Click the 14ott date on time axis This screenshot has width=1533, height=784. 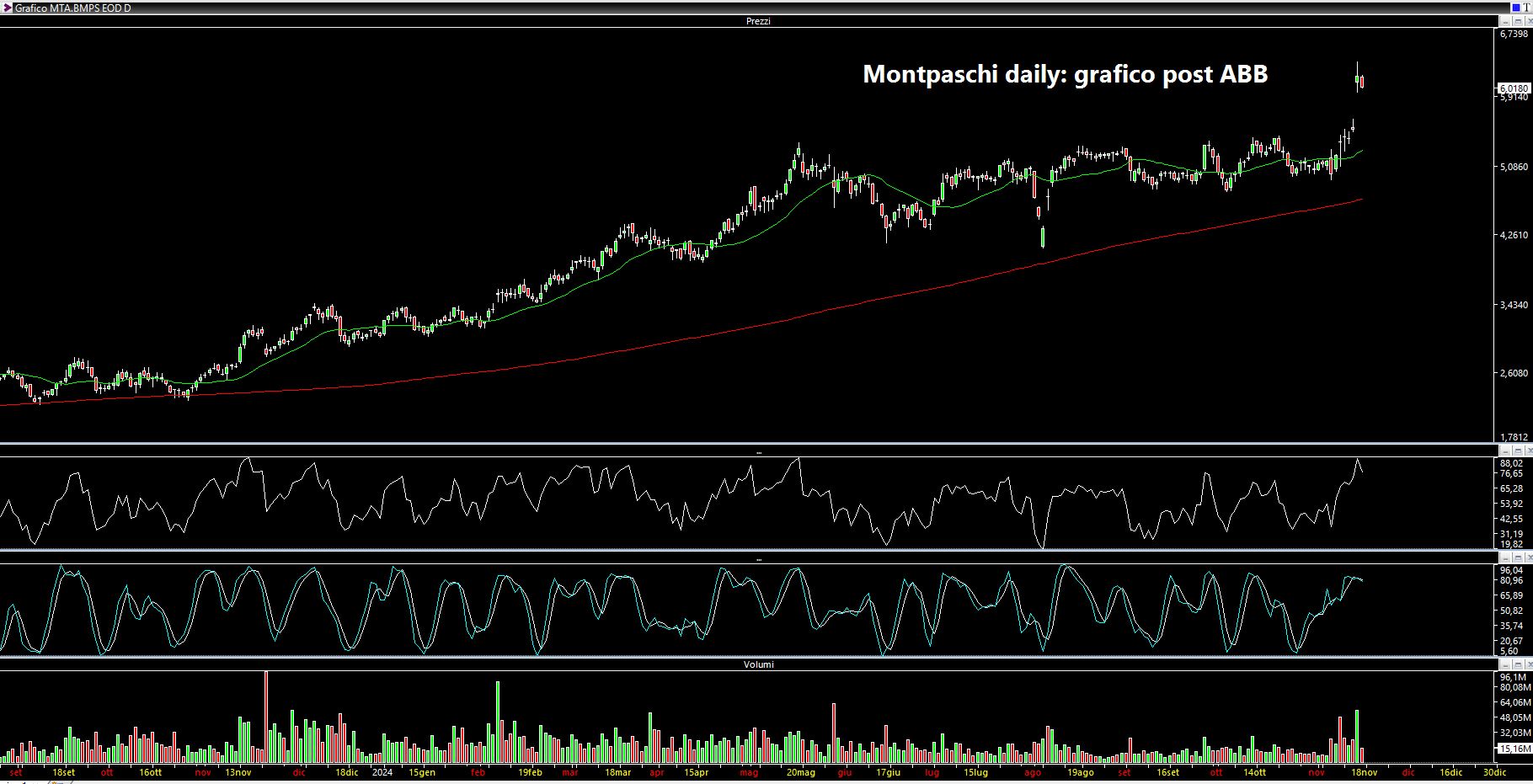coord(1254,772)
